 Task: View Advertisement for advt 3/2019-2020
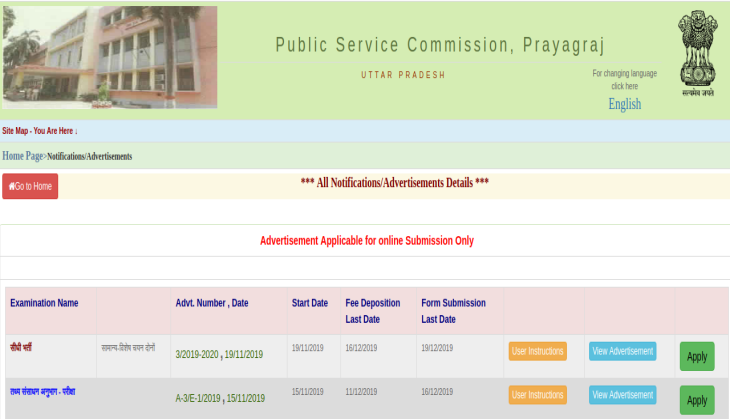click(622, 351)
